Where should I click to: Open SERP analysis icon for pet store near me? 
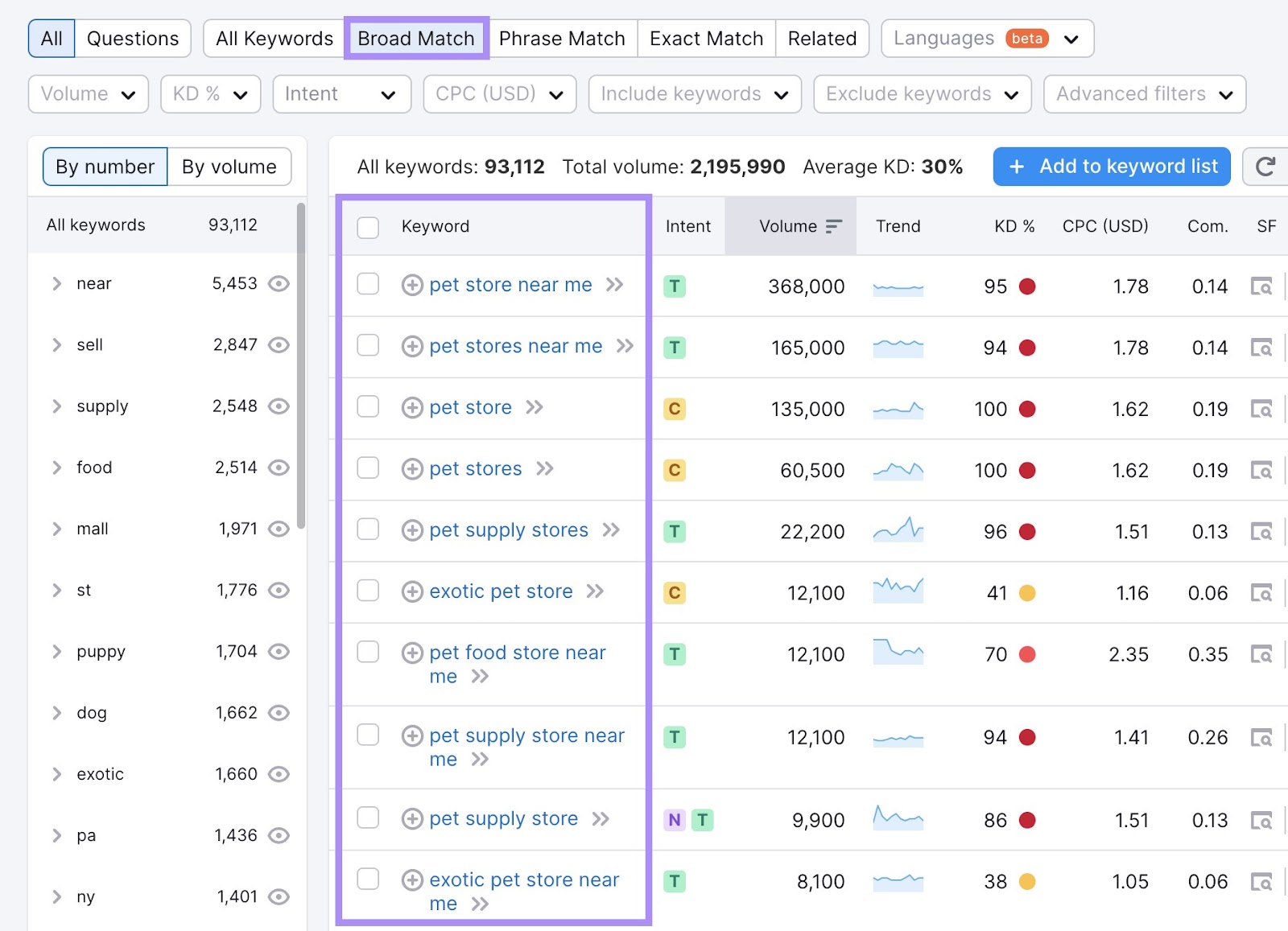tap(1262, 286)
